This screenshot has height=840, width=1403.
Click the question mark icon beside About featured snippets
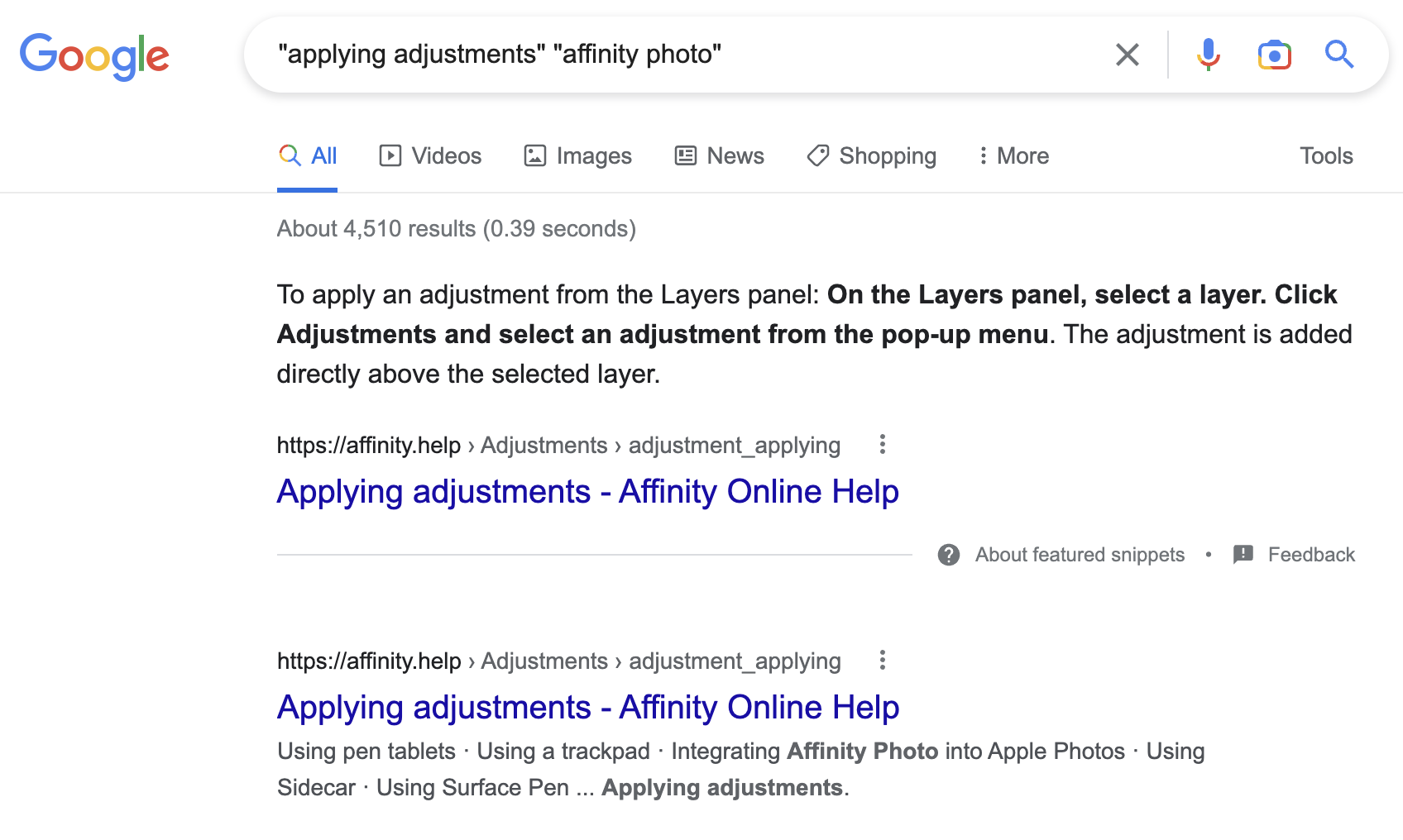coord(949,555)
